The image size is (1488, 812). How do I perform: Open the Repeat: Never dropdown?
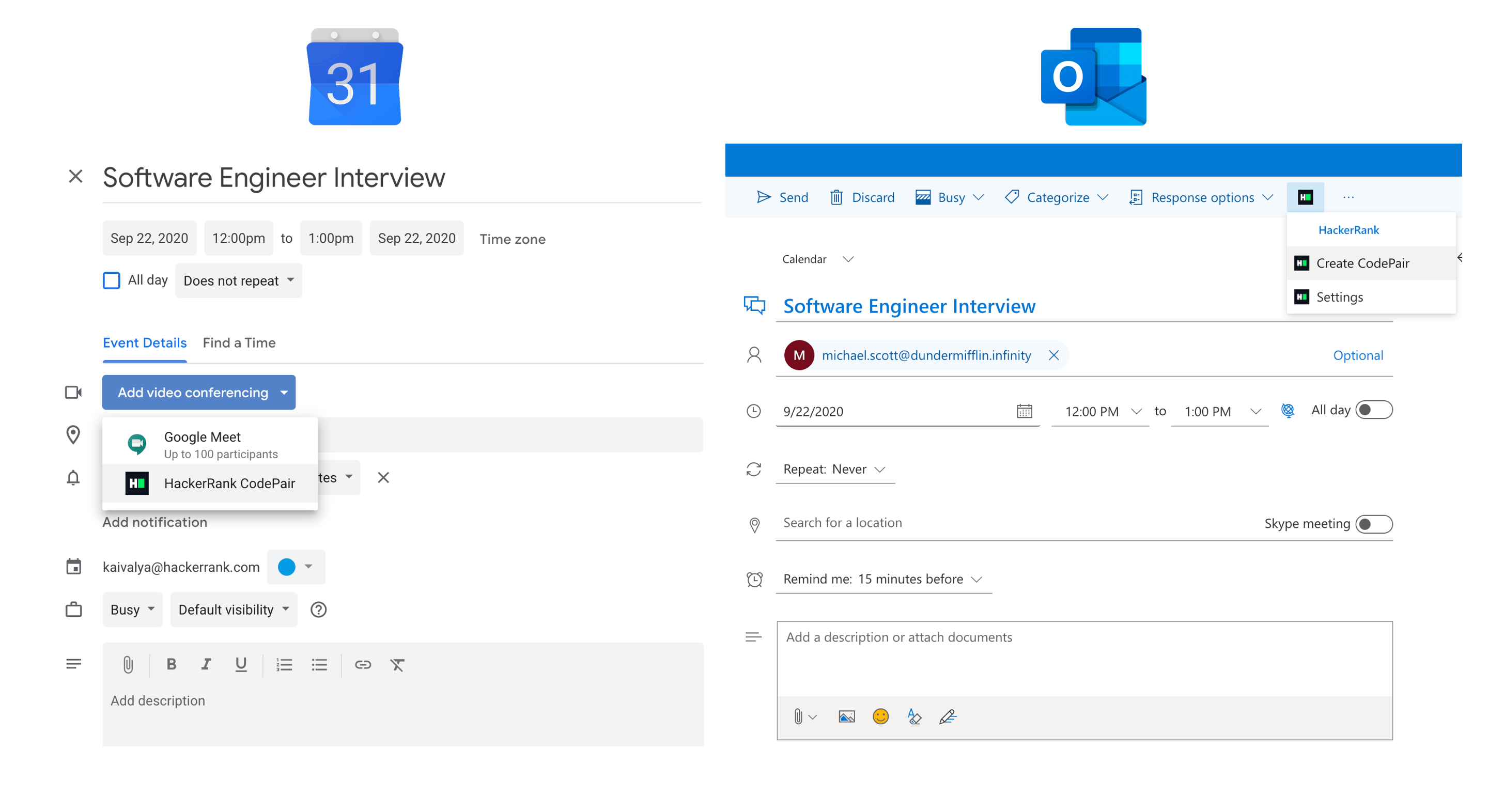tap(835, 469)
